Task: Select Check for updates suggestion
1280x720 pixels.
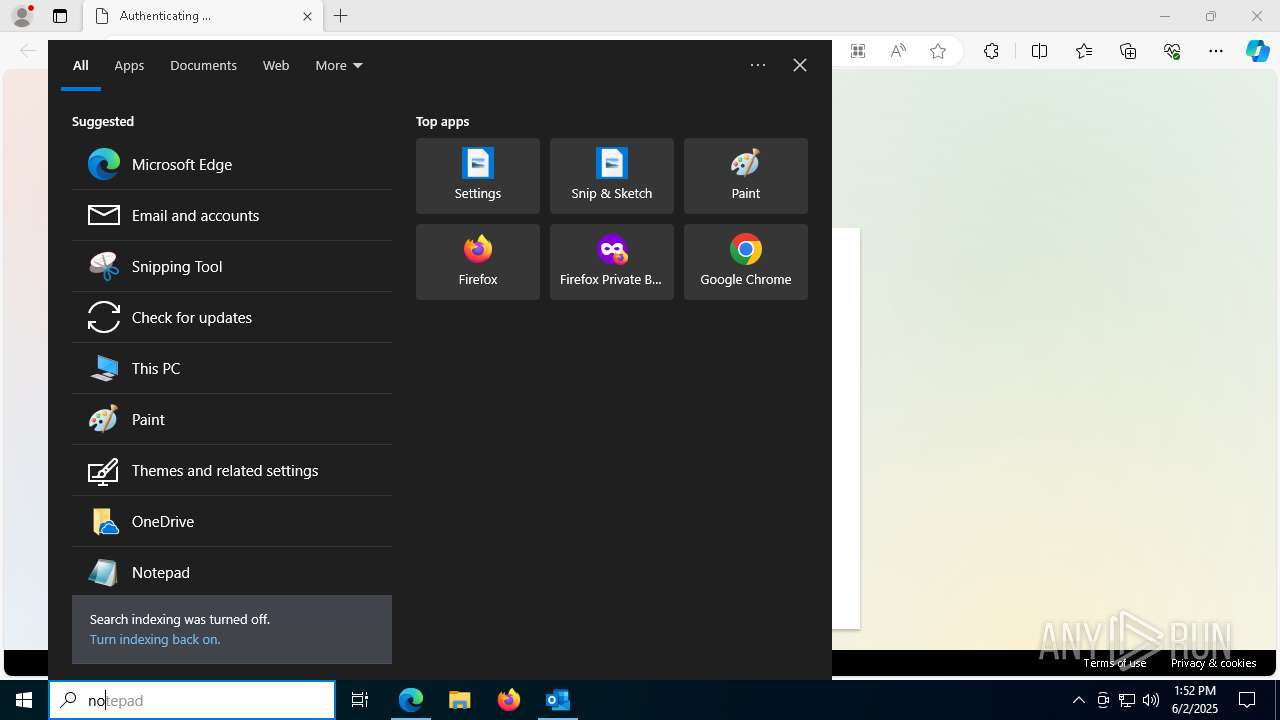Action: pyautogui.click(x=232, y=317)
